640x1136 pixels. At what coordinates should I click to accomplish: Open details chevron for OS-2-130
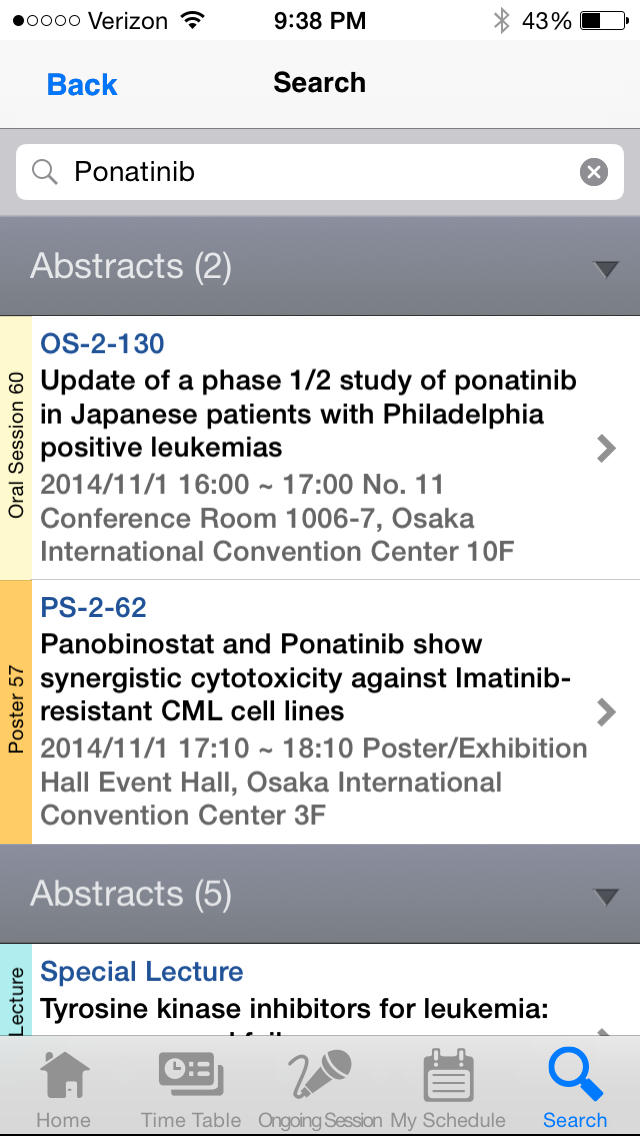pos(606,448)
